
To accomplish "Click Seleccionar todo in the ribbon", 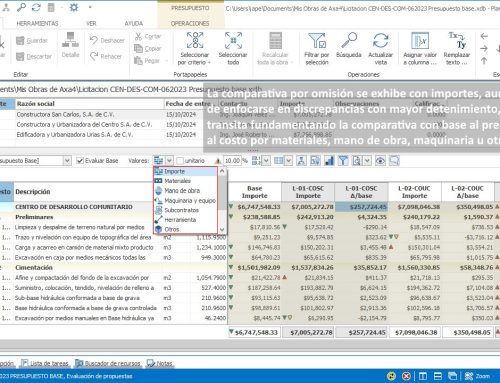I will coord(233,48).
